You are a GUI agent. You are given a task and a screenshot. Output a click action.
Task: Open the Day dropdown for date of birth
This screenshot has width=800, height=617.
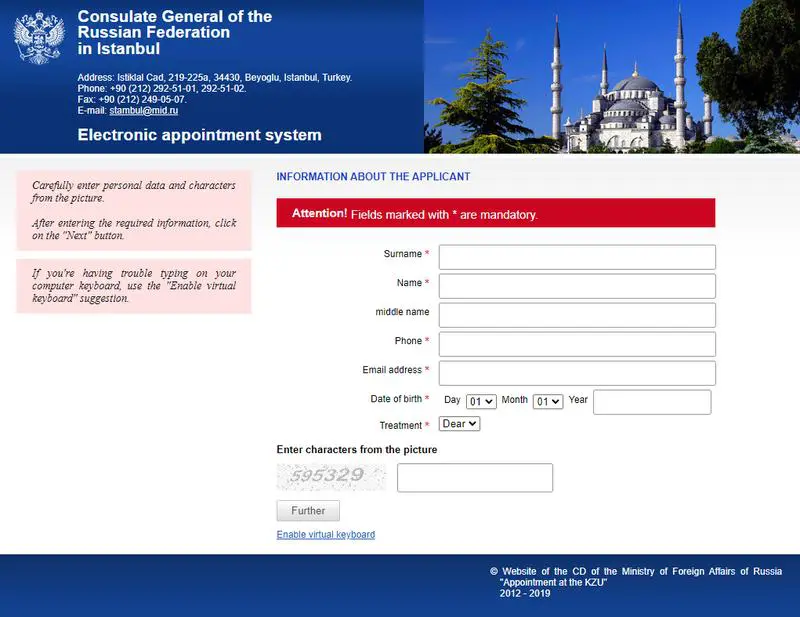pos(481,401)
